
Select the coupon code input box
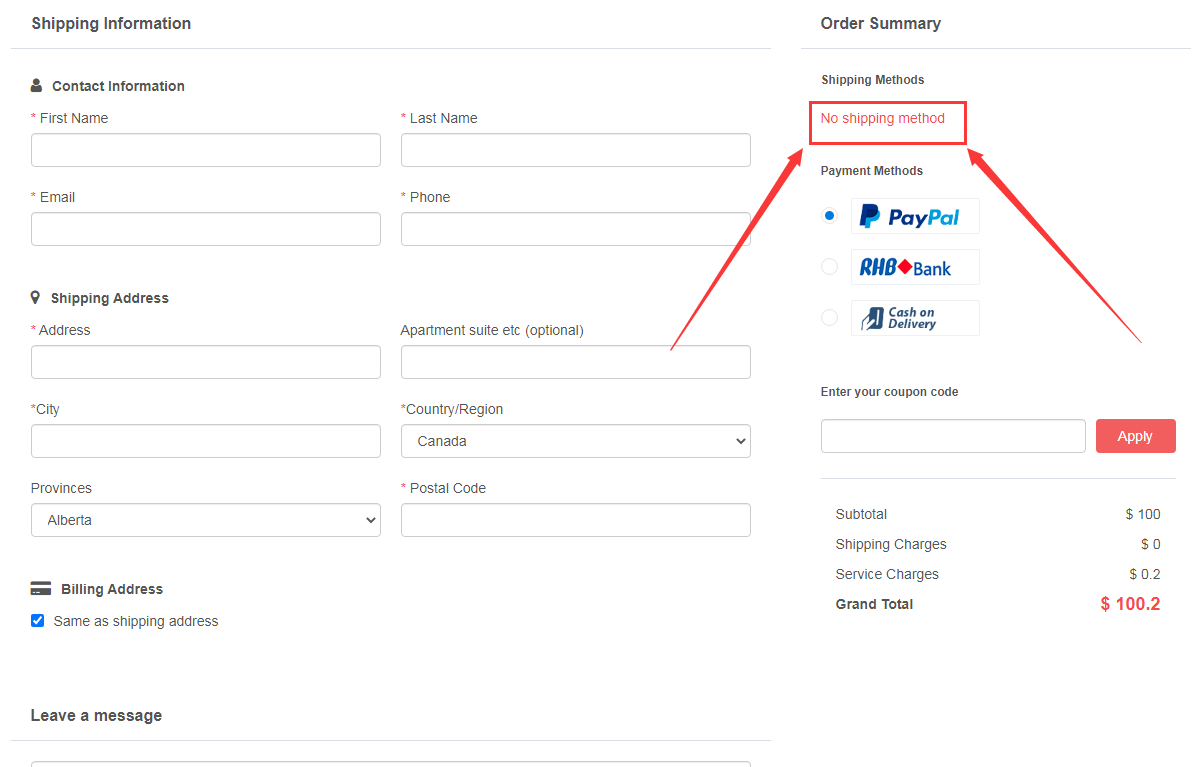952,436
